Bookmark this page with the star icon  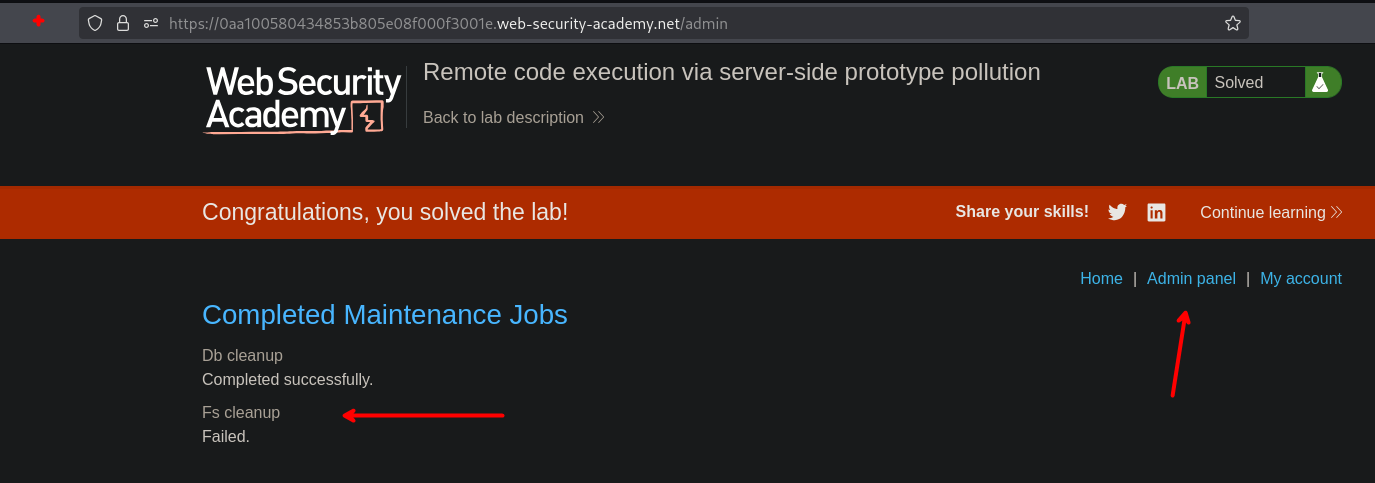coord(1233,22)
